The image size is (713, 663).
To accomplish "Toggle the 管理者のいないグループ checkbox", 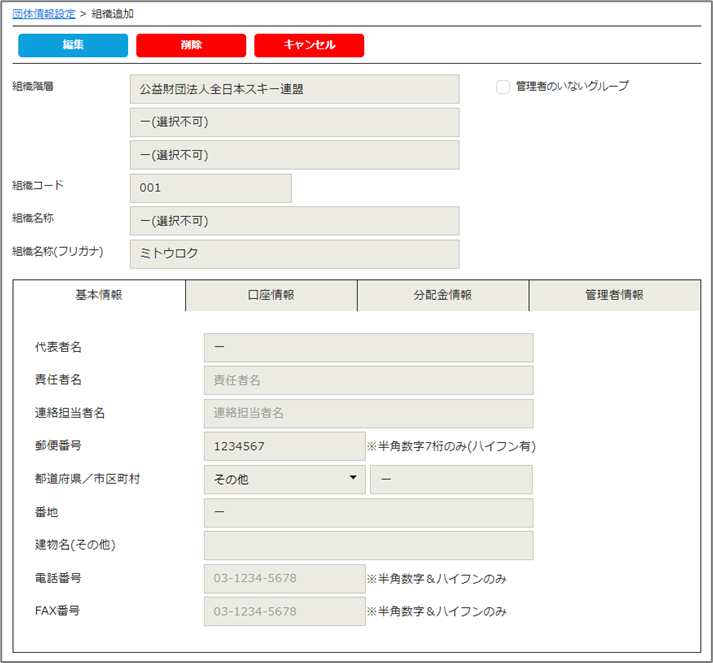I will 503,87.
